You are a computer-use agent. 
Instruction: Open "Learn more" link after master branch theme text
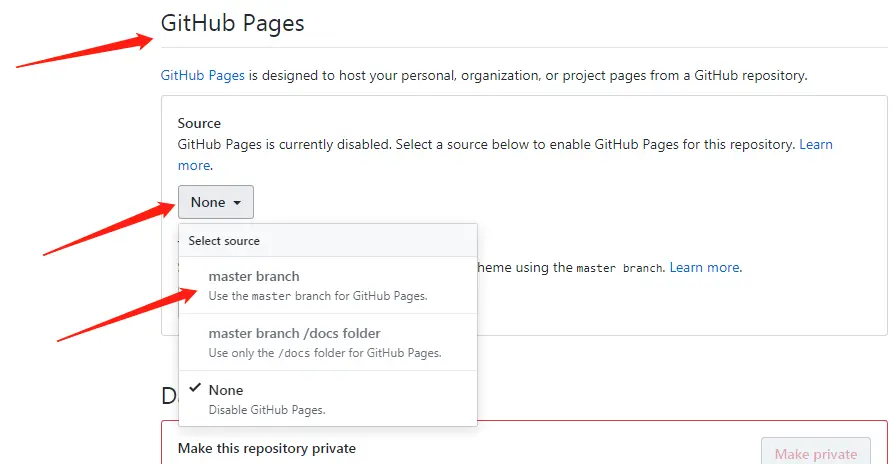click(705, 267)
